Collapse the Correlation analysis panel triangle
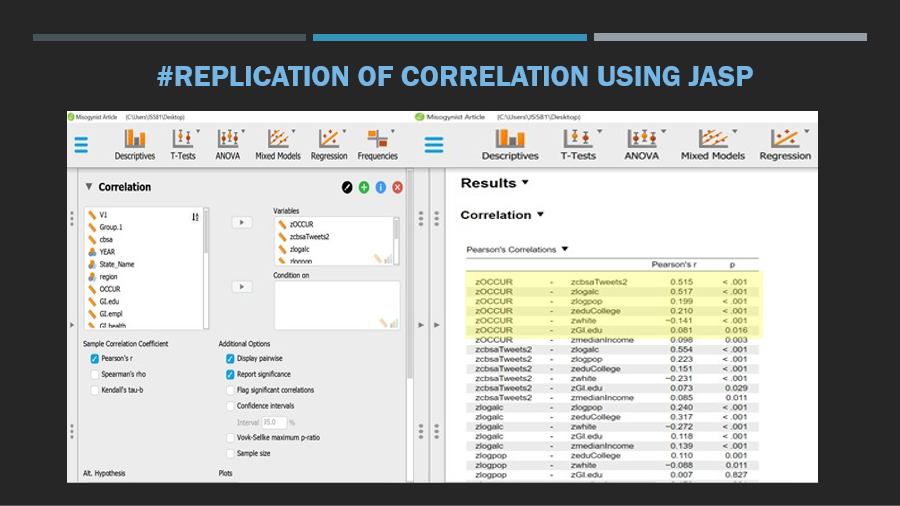The width and height of the screenshot is (900, 506). [88, 186]
